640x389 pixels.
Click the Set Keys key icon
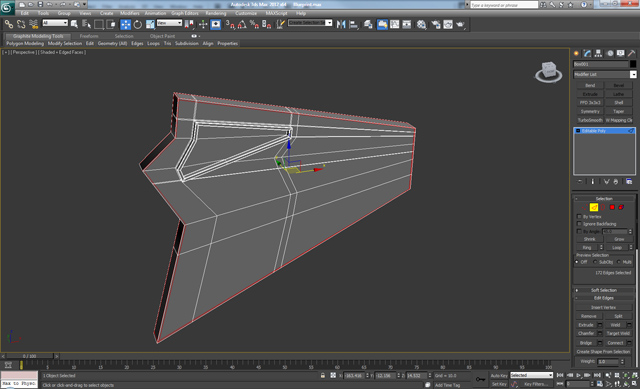480,379
